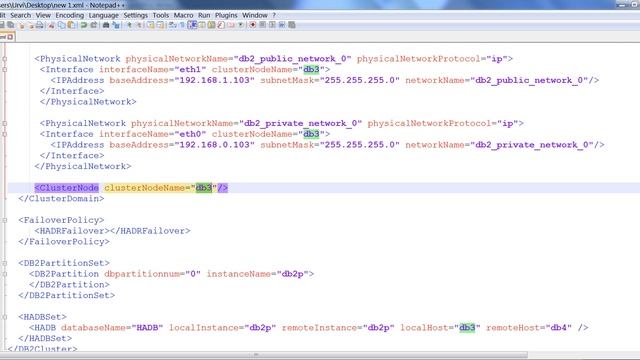
Task: Click physicalNetworkName value "db2_private_network_0"
Action: coord(300,123)
